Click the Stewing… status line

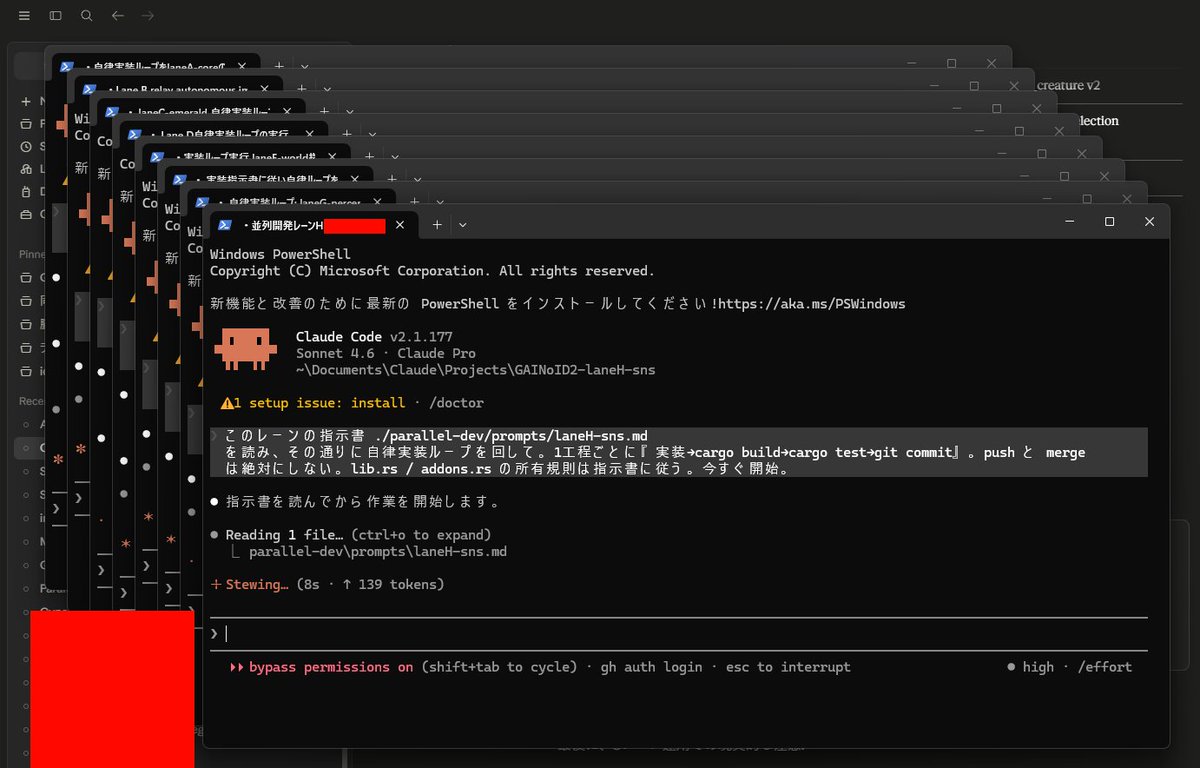click(x=328, y=584)
